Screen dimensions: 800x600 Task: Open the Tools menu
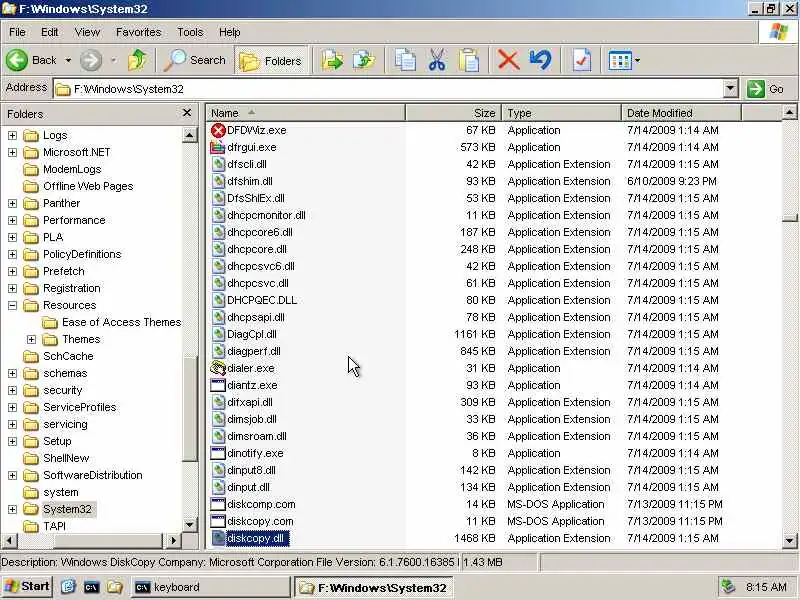pyautogui.click(x=190, y=32)
